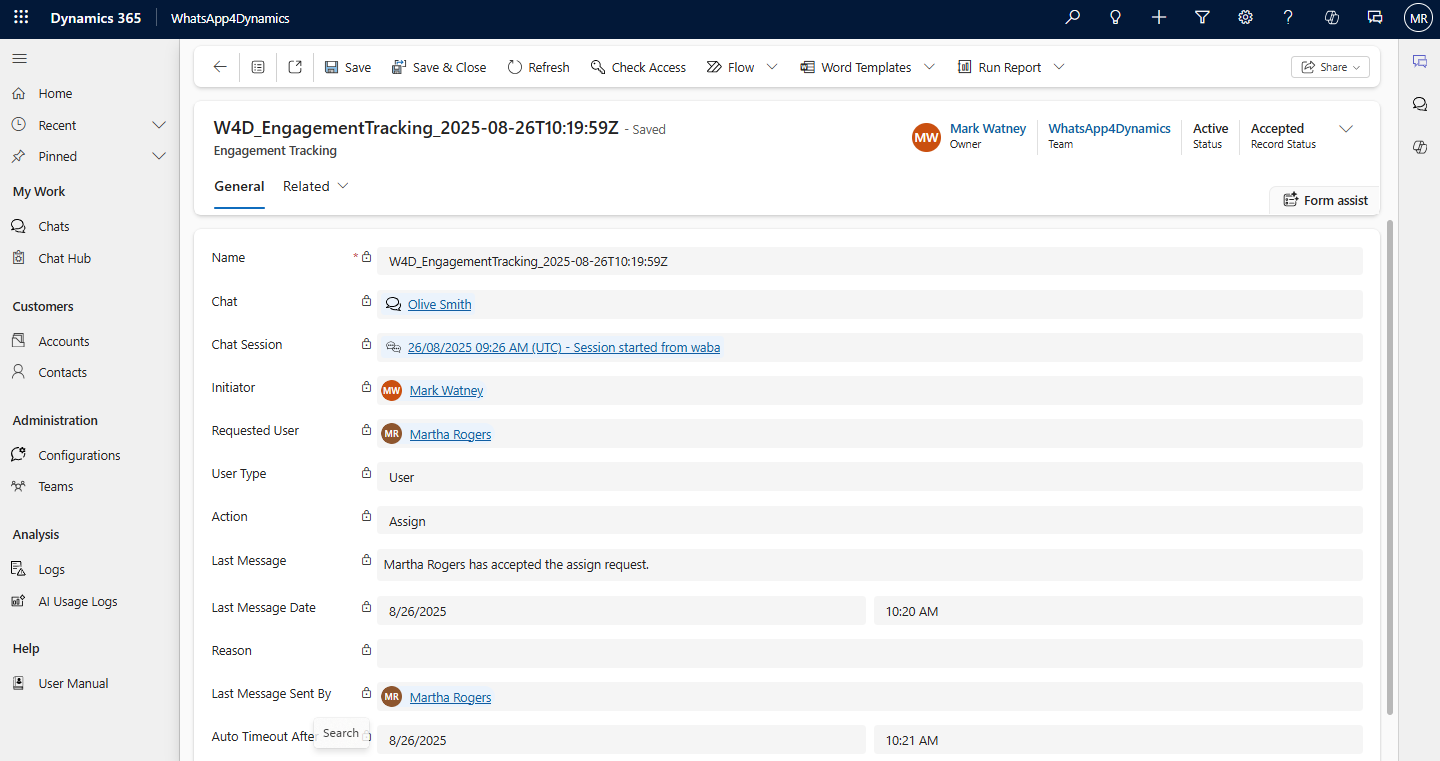Collapse the site map hamburger menu
Image resolution: width=1440 pixels, height=761 pixels.
pyautogui.click(x=19, y=59)
